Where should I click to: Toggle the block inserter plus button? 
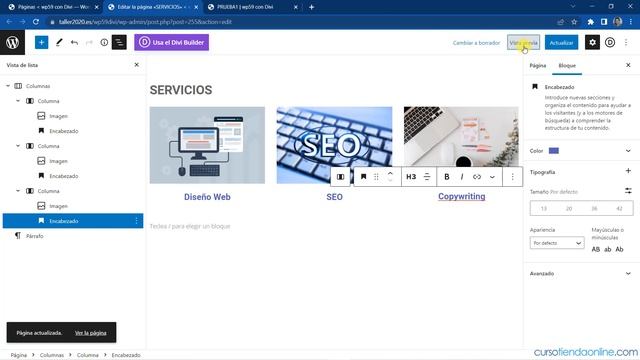41,42
